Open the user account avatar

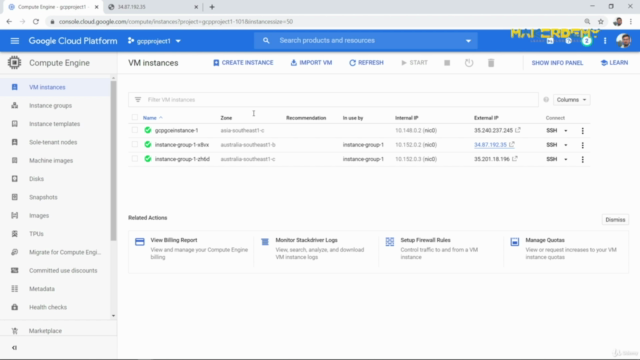(624, 40)
